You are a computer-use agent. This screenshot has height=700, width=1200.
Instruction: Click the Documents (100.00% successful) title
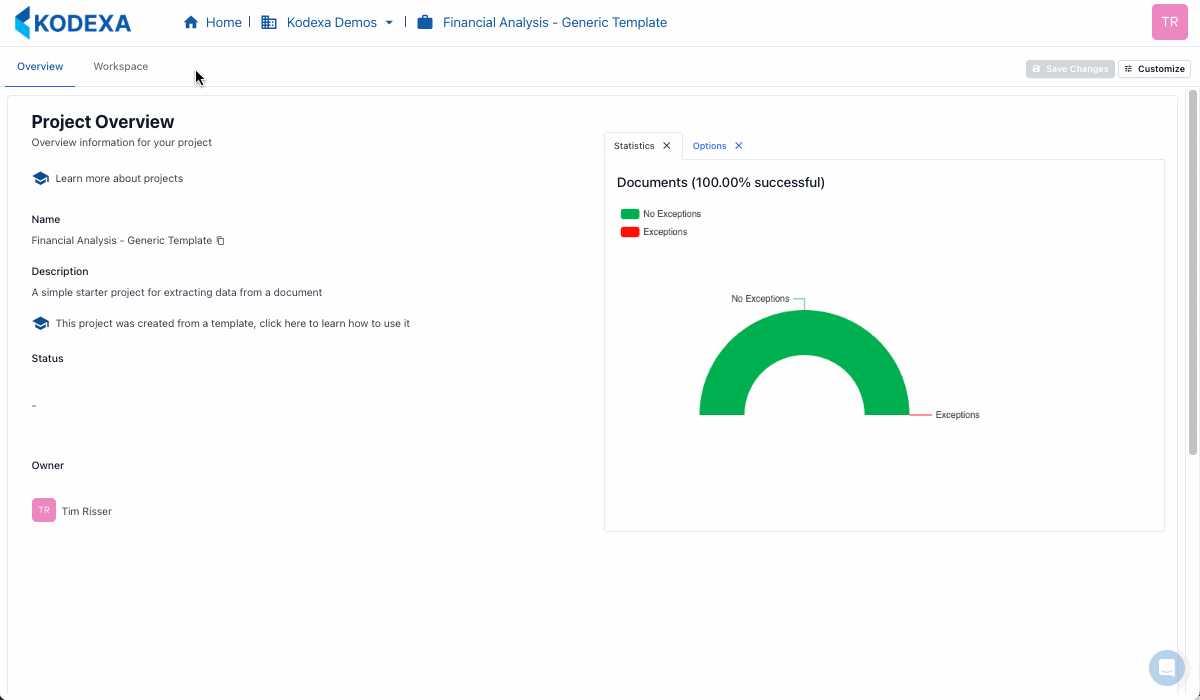click(721, 182)
